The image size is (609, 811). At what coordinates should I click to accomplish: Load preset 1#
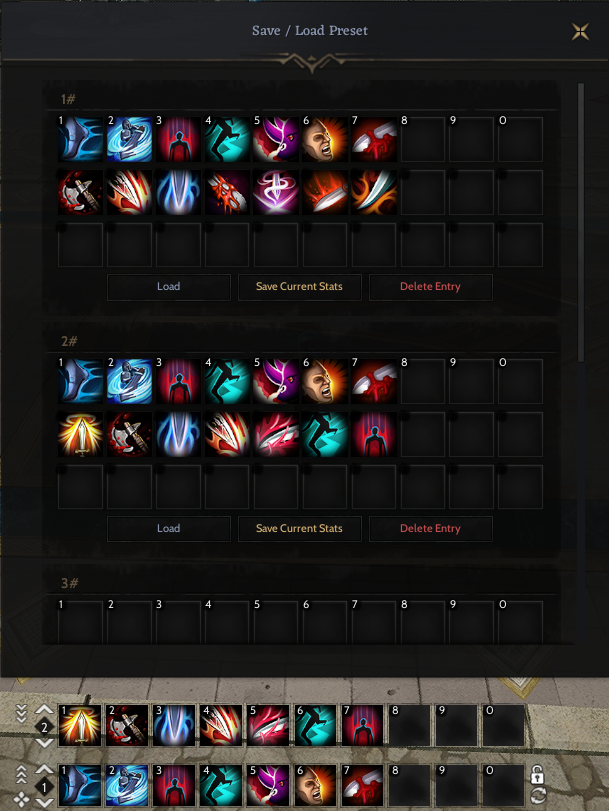pos(169,287)
